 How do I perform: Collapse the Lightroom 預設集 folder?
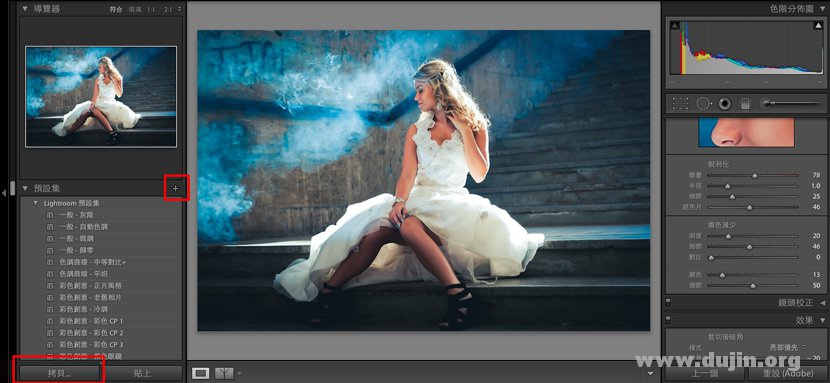pyautogui.click(x=35, y=203)
